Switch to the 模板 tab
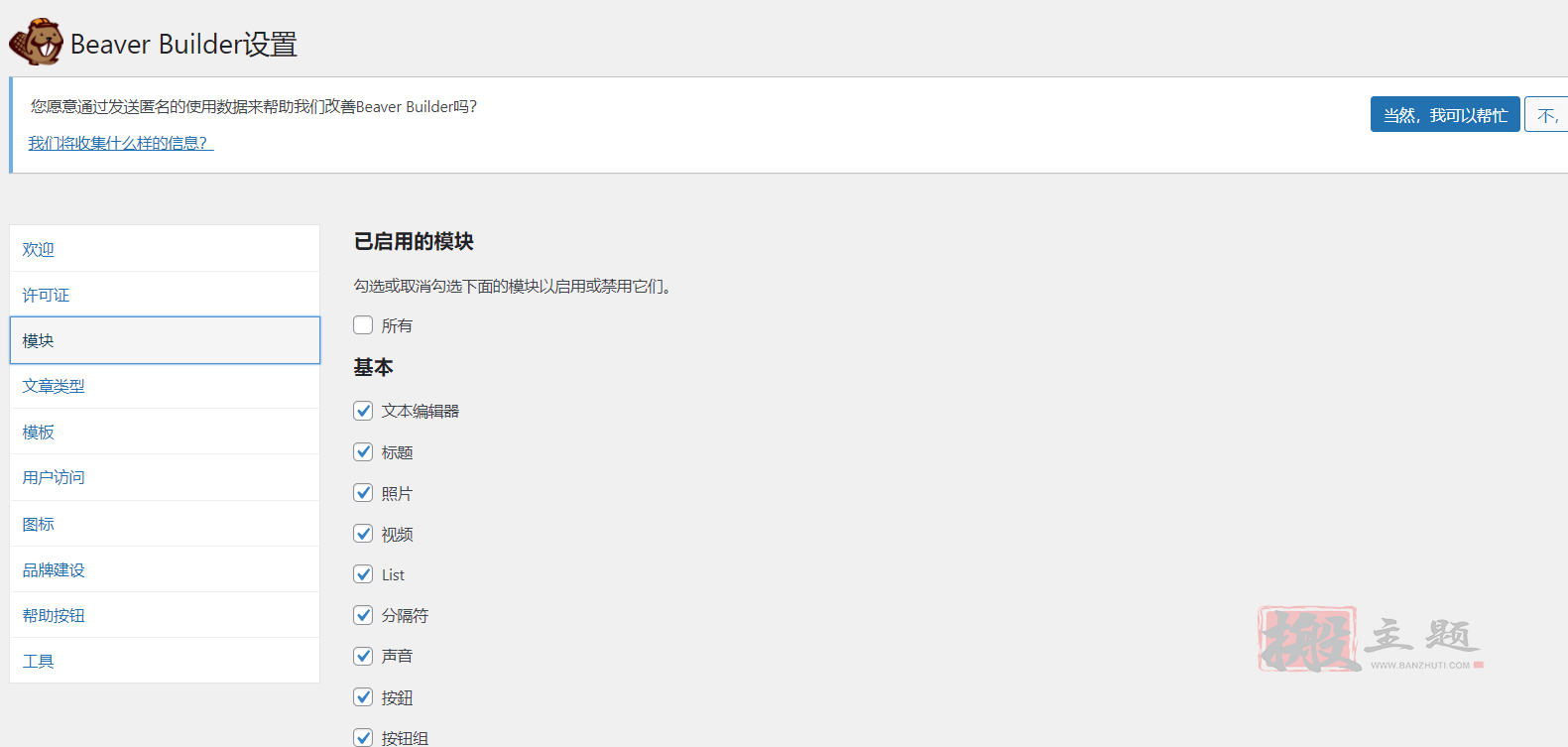Viewport: 1568px width, 747px height. 165,432
